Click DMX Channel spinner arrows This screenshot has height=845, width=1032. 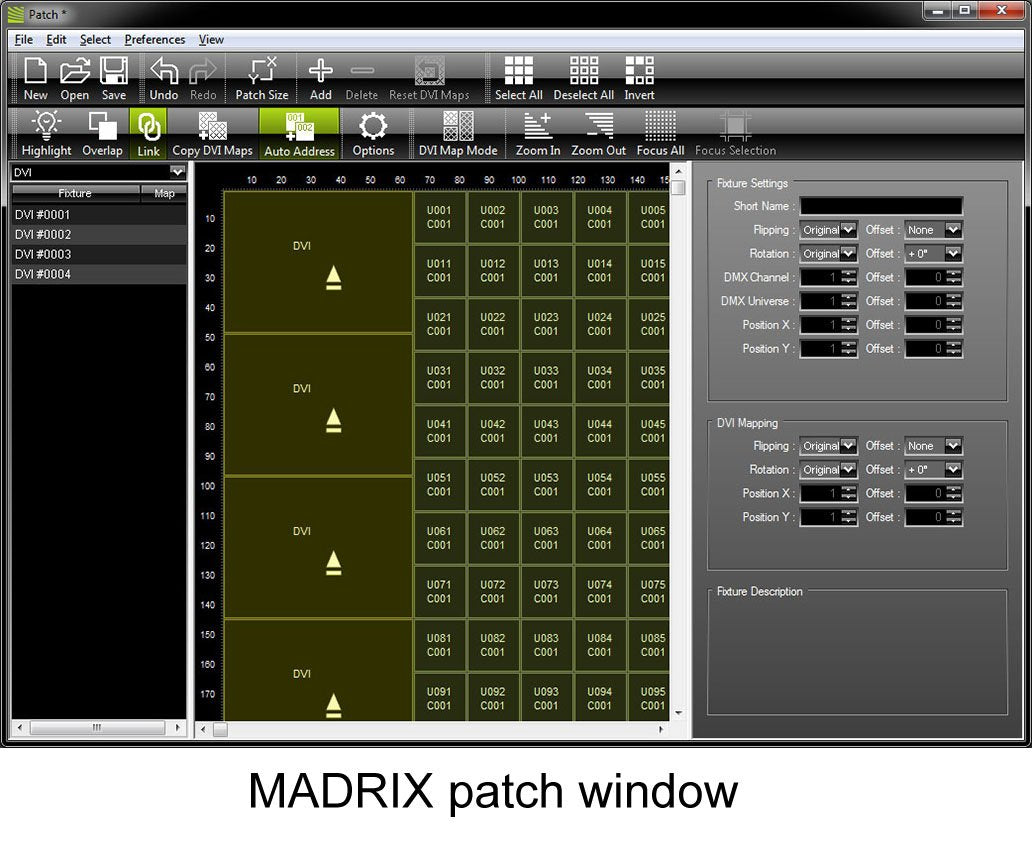[848, 277]
